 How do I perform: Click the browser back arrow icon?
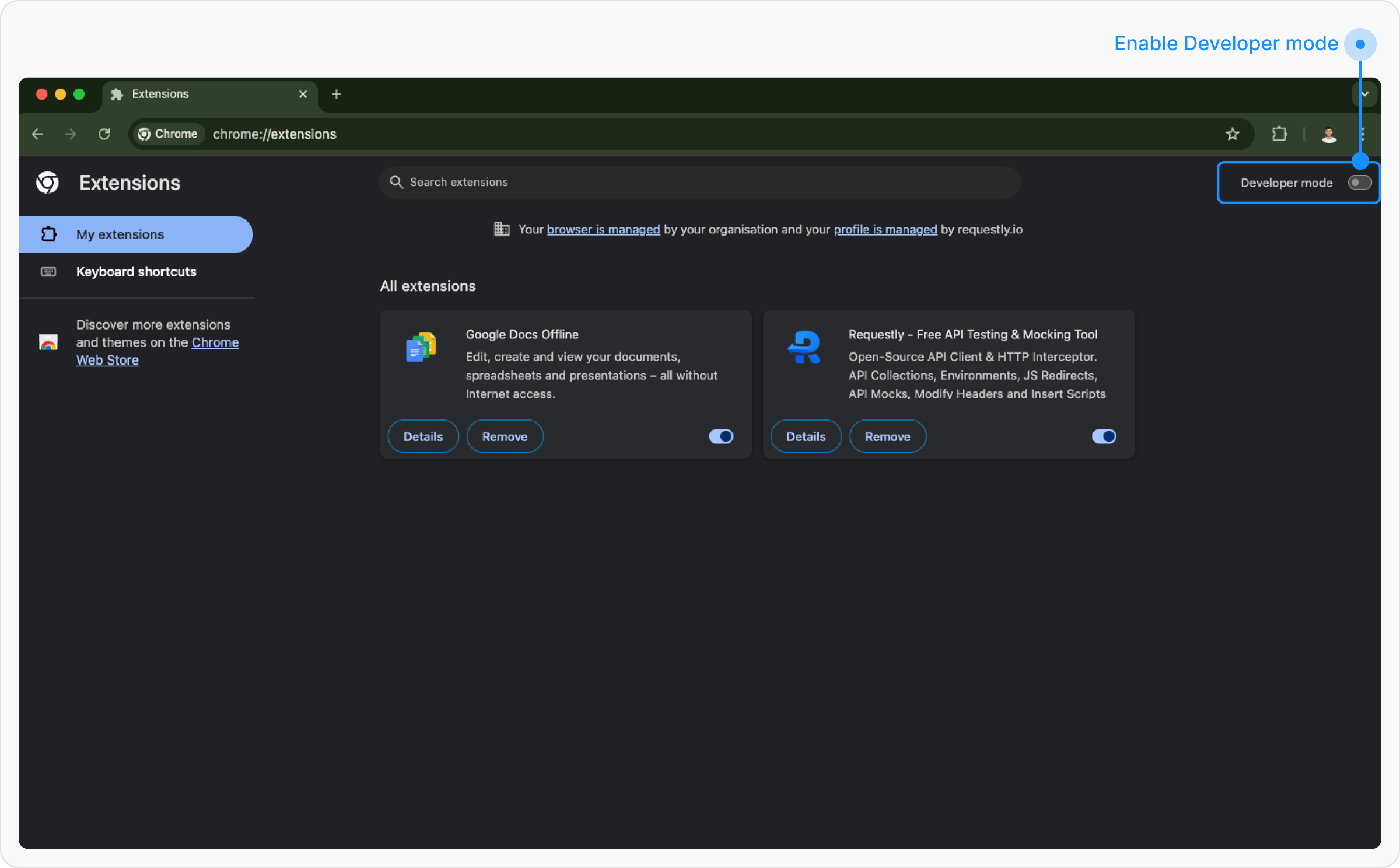coord(37,134)
